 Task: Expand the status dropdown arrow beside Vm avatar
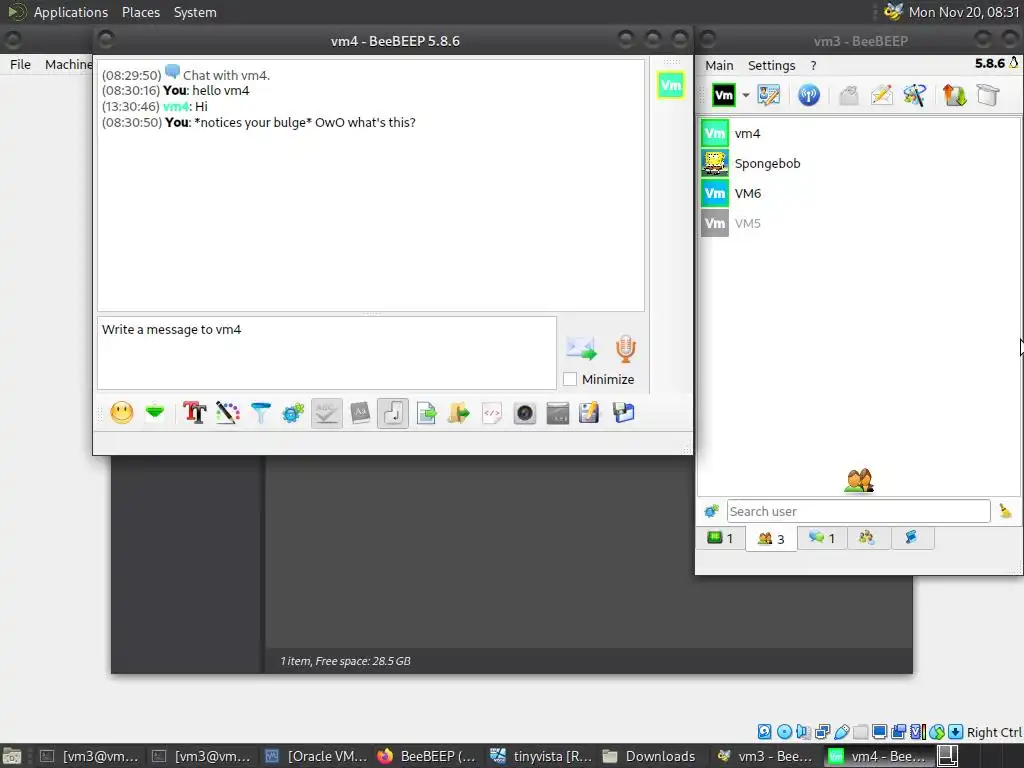pyautogui.click(x=746, y=95)
